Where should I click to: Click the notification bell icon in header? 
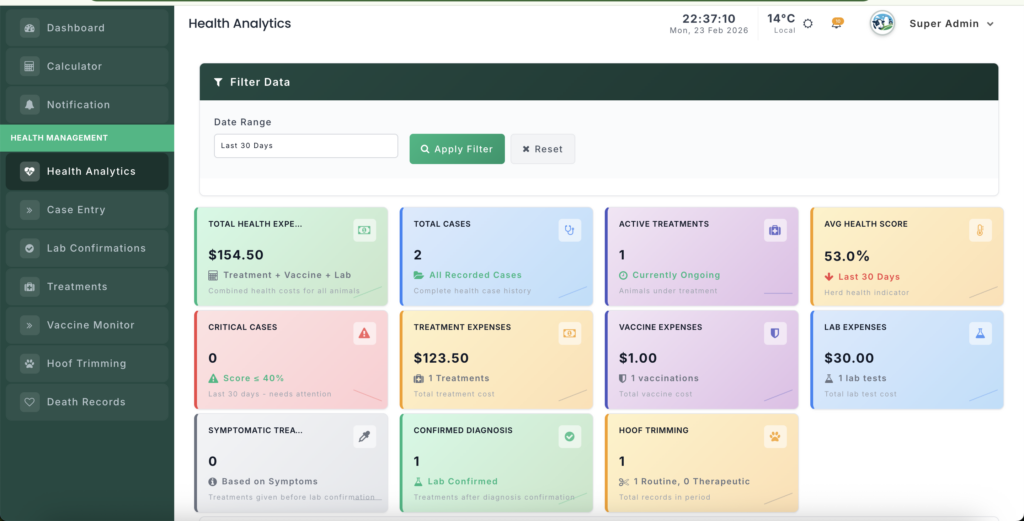click(x=837, y=23)
